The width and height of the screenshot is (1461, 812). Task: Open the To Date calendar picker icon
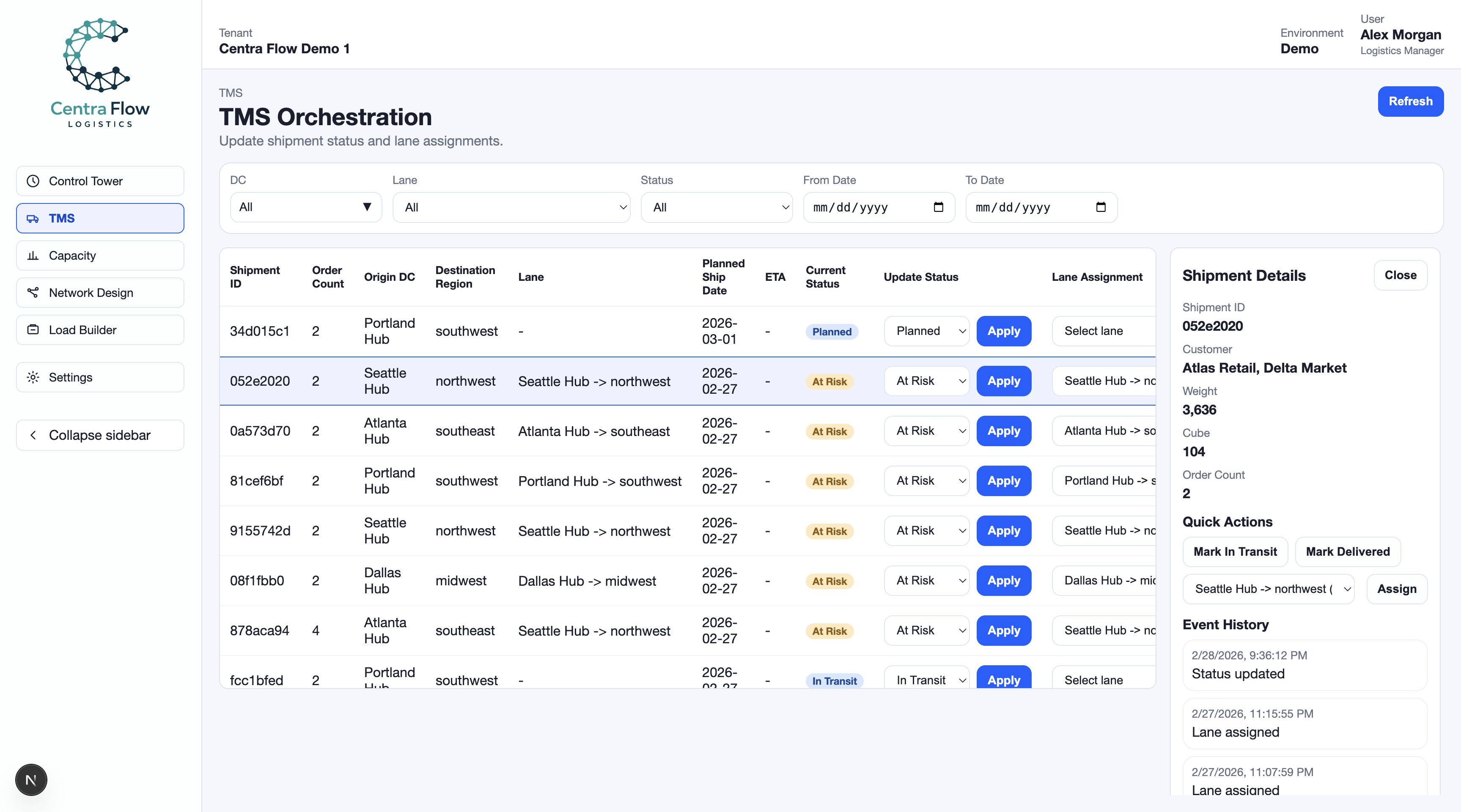(x=1100, y=207)
